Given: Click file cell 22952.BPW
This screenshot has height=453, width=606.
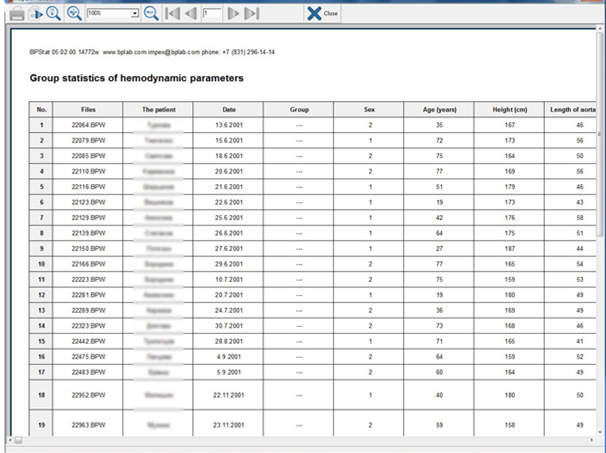Looking at the screenshot, I should pos(88,395).
